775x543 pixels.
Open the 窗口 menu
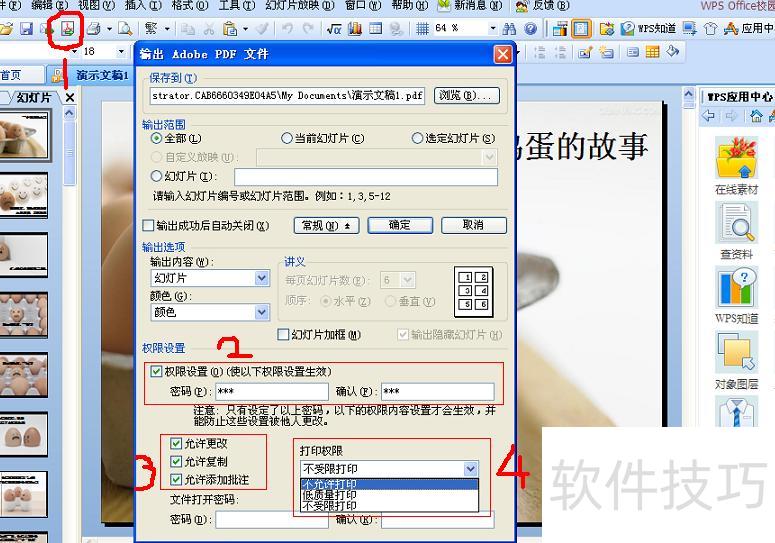pyautogui.click(x=363, y=5)
